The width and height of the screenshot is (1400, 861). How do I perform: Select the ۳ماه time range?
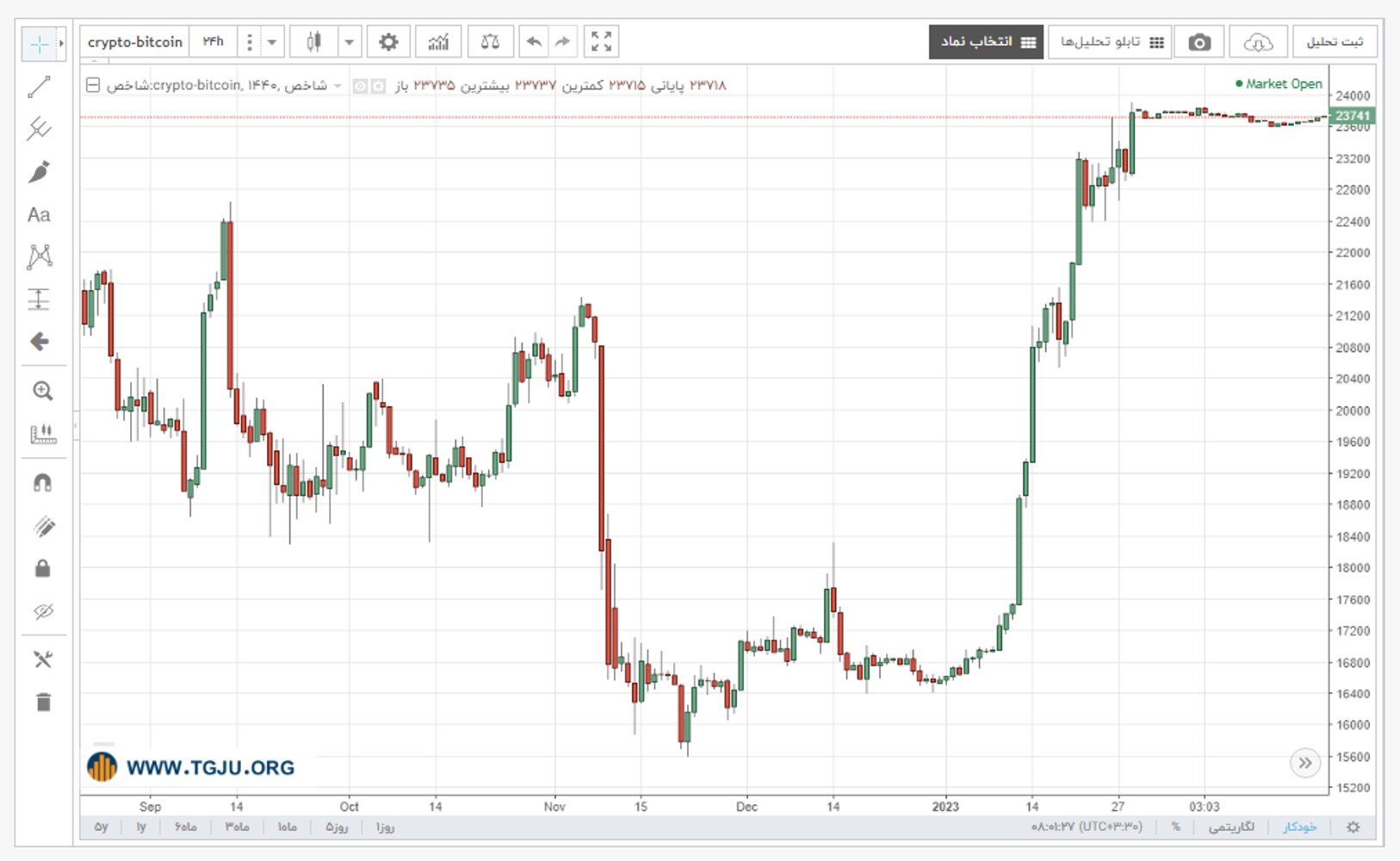click(237, 827)
